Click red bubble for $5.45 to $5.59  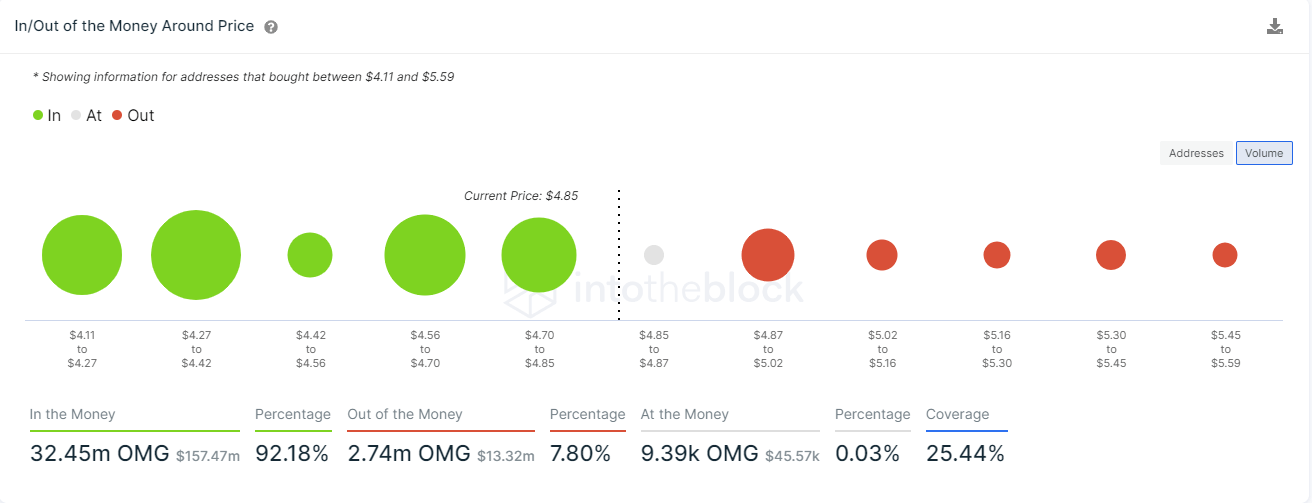tap(1225, 255)
